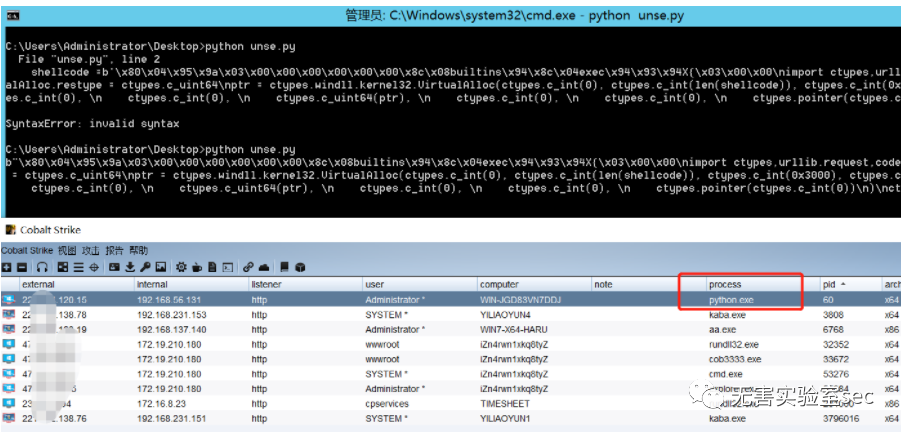View keystrokes via the key icon
The width and height of the screenshot is (903, 436).
pos(145,267)
